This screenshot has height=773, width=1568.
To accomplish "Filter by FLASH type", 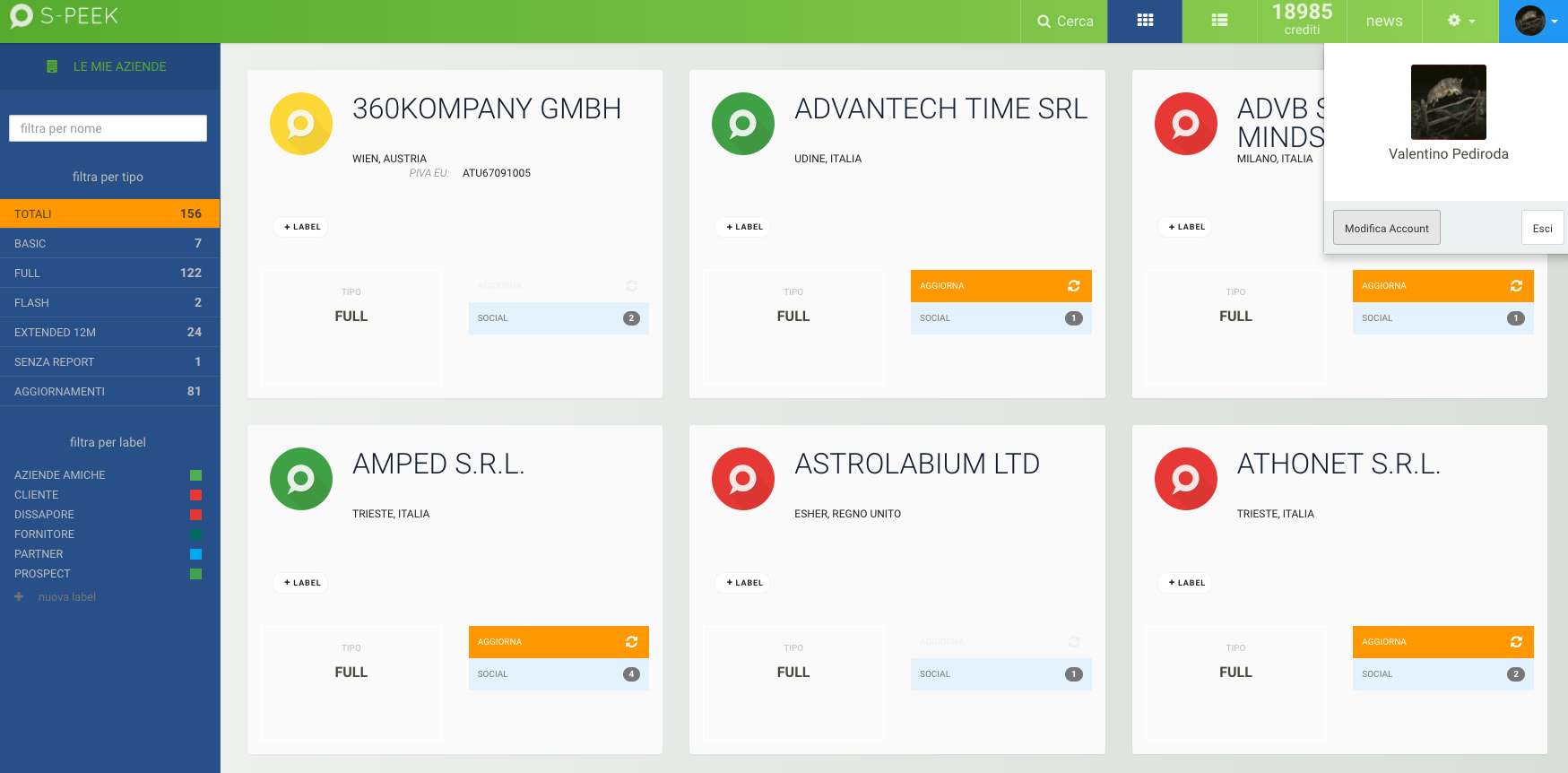I will pos(109,302).
